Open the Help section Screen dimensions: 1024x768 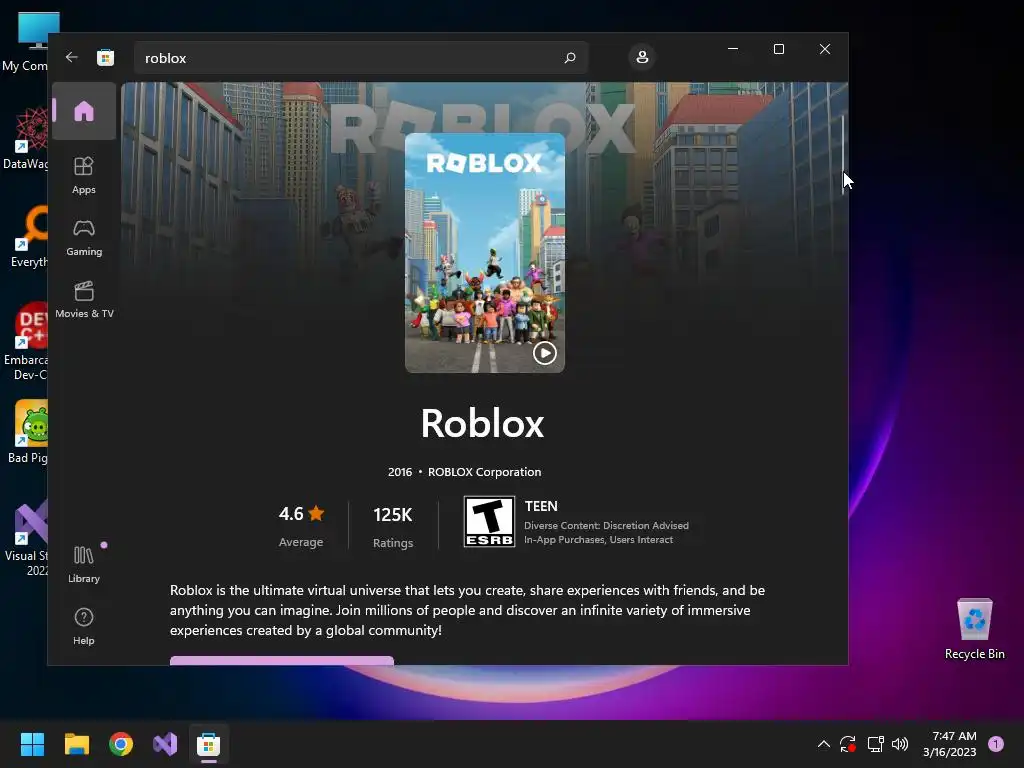click(x=84, y=626)
